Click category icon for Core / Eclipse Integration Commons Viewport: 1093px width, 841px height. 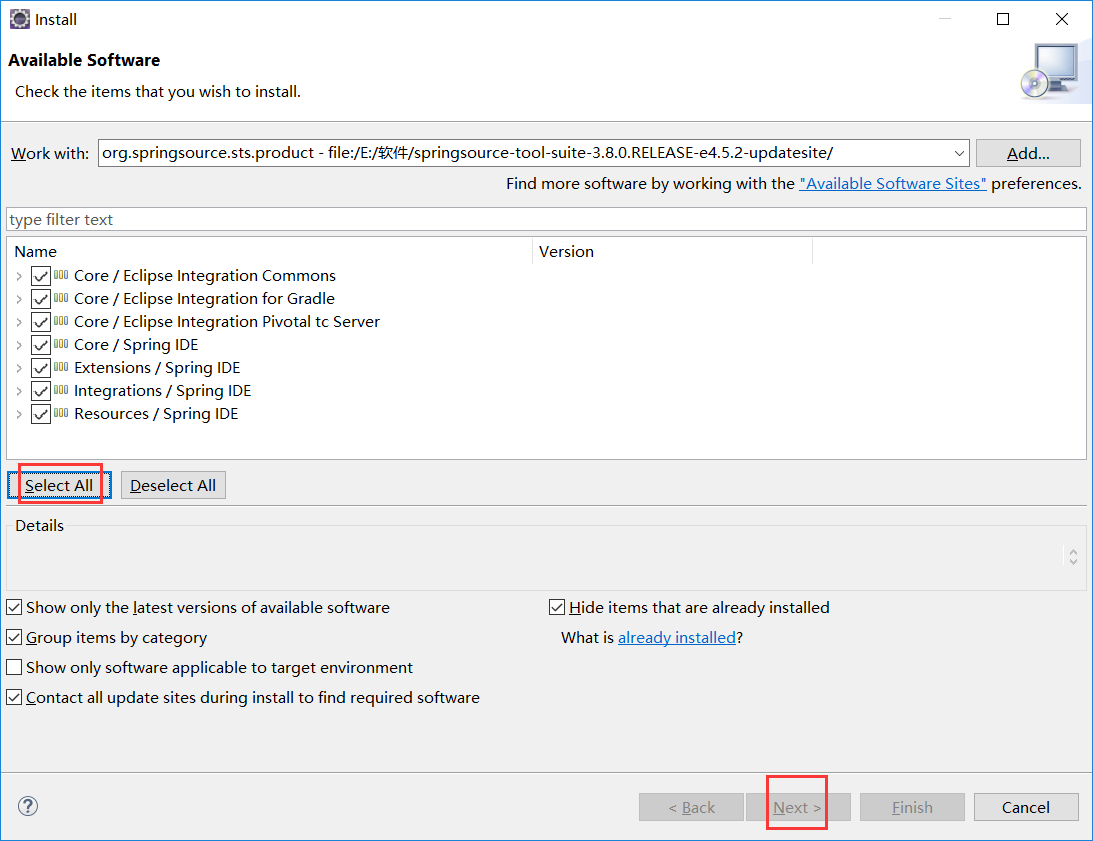pyautogui.click(x=61, y=275)
